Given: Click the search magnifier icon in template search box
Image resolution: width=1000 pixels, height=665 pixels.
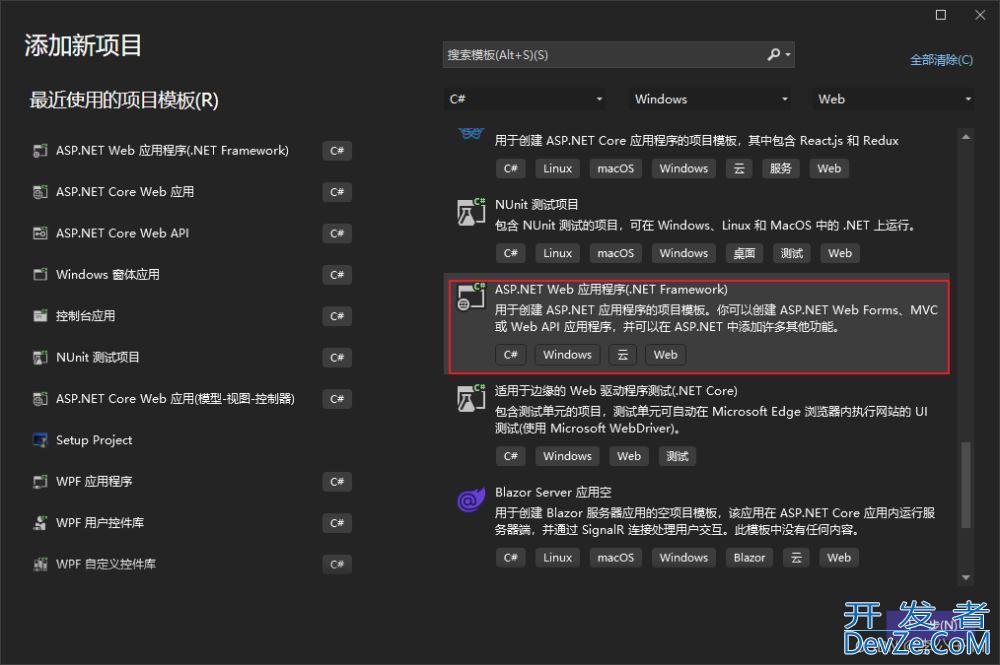Looking at the screenshot, I should click(x=773, y=55).
